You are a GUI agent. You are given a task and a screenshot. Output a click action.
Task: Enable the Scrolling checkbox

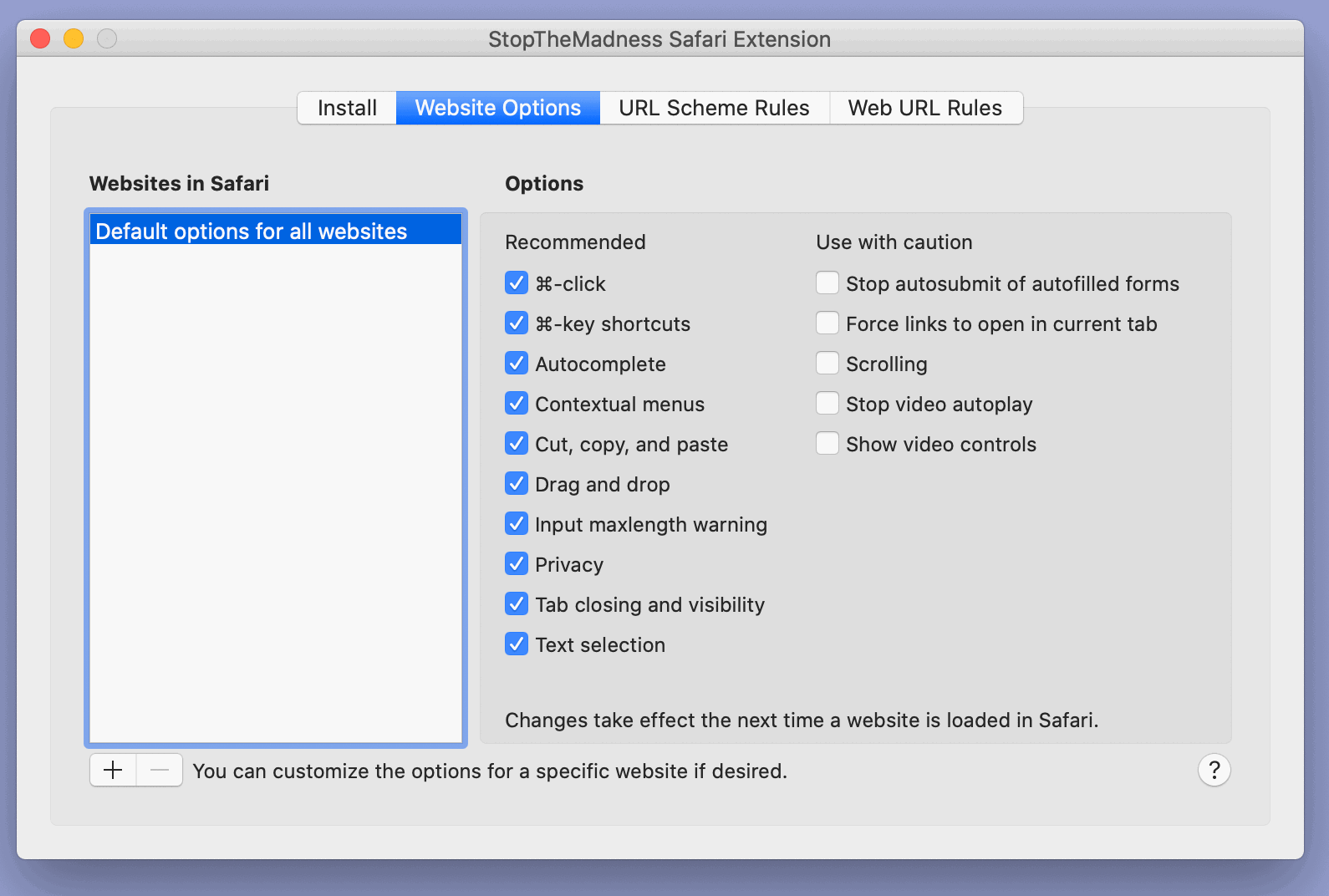(827, 364)
